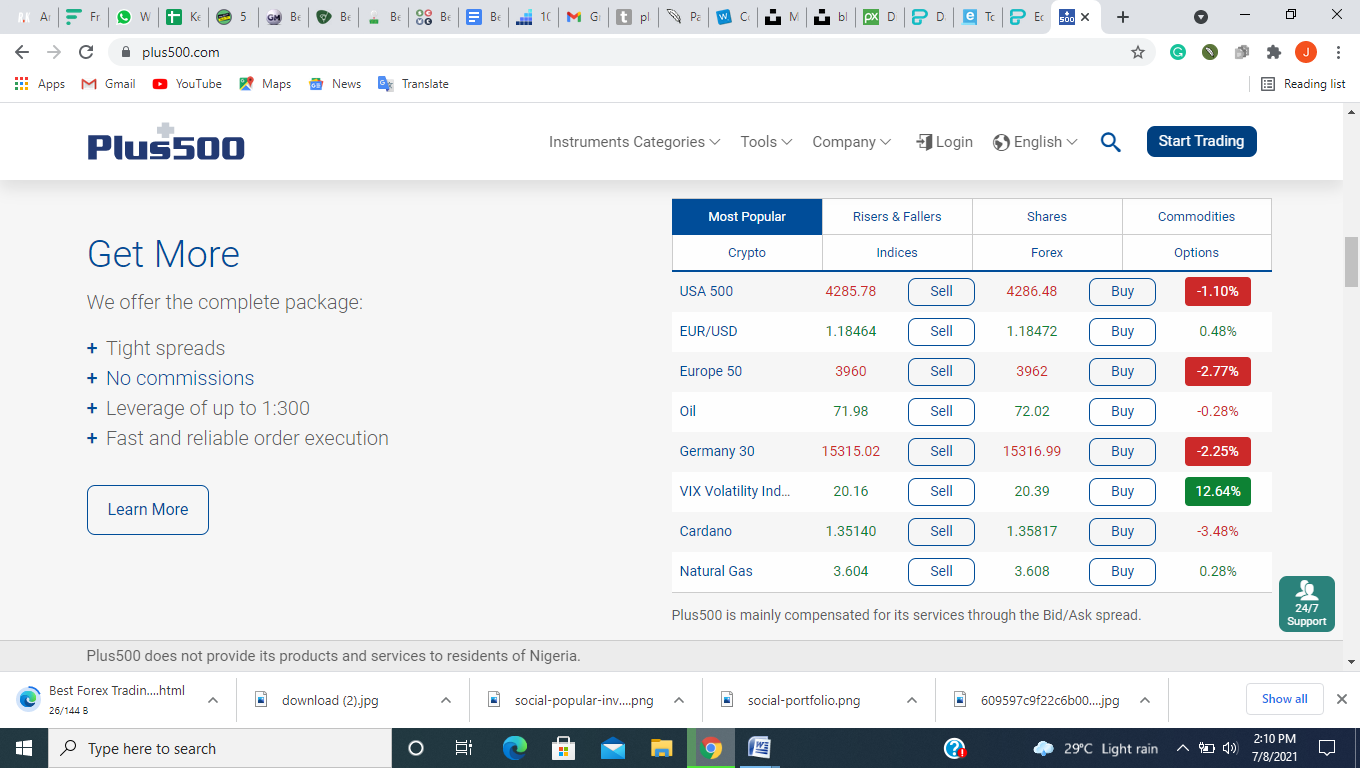Sell Europe 50

point(941,372)
